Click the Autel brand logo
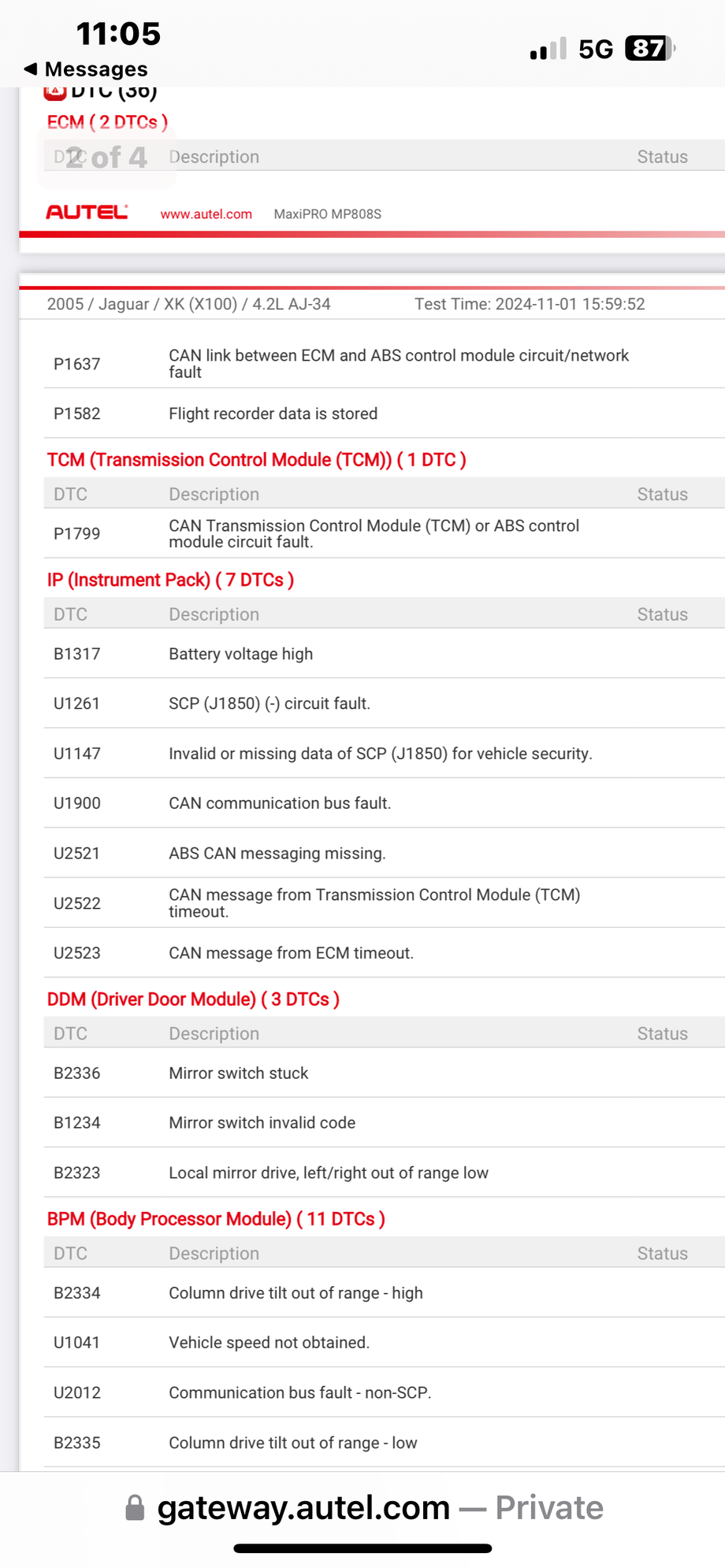The image size is (725, 1568). (x=87, y=212)
